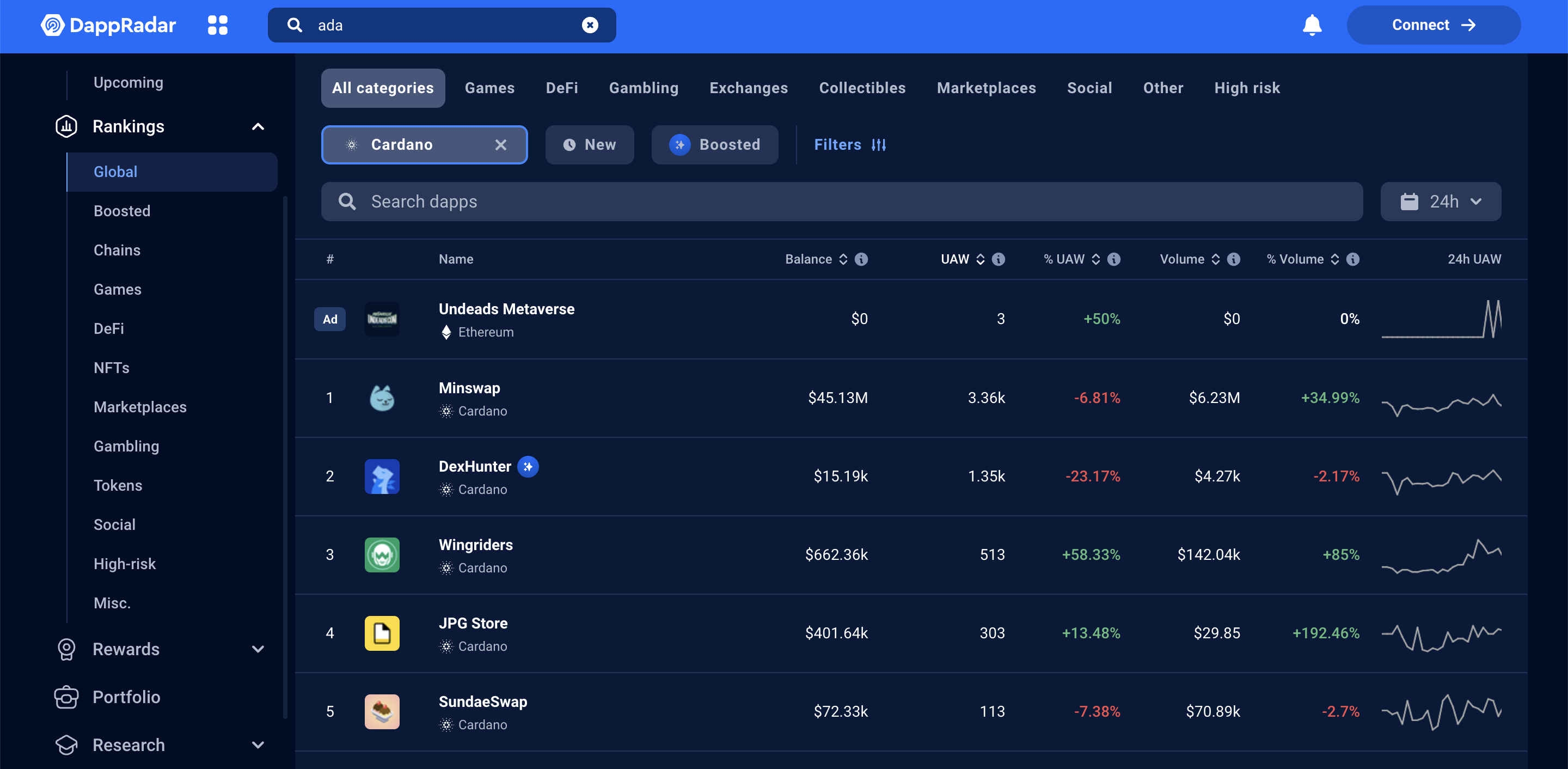Click DexHunter's boosted badge icon
Screen dimensions: 1568x769
click(x=528, y=466)
